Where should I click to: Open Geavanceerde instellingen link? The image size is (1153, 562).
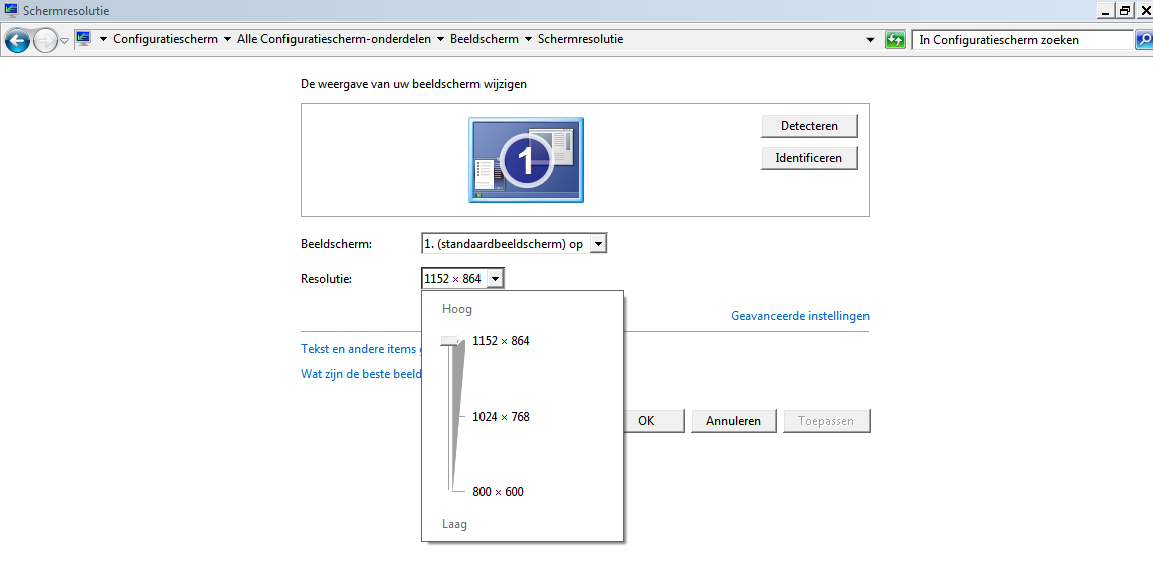tap(800, 316)
